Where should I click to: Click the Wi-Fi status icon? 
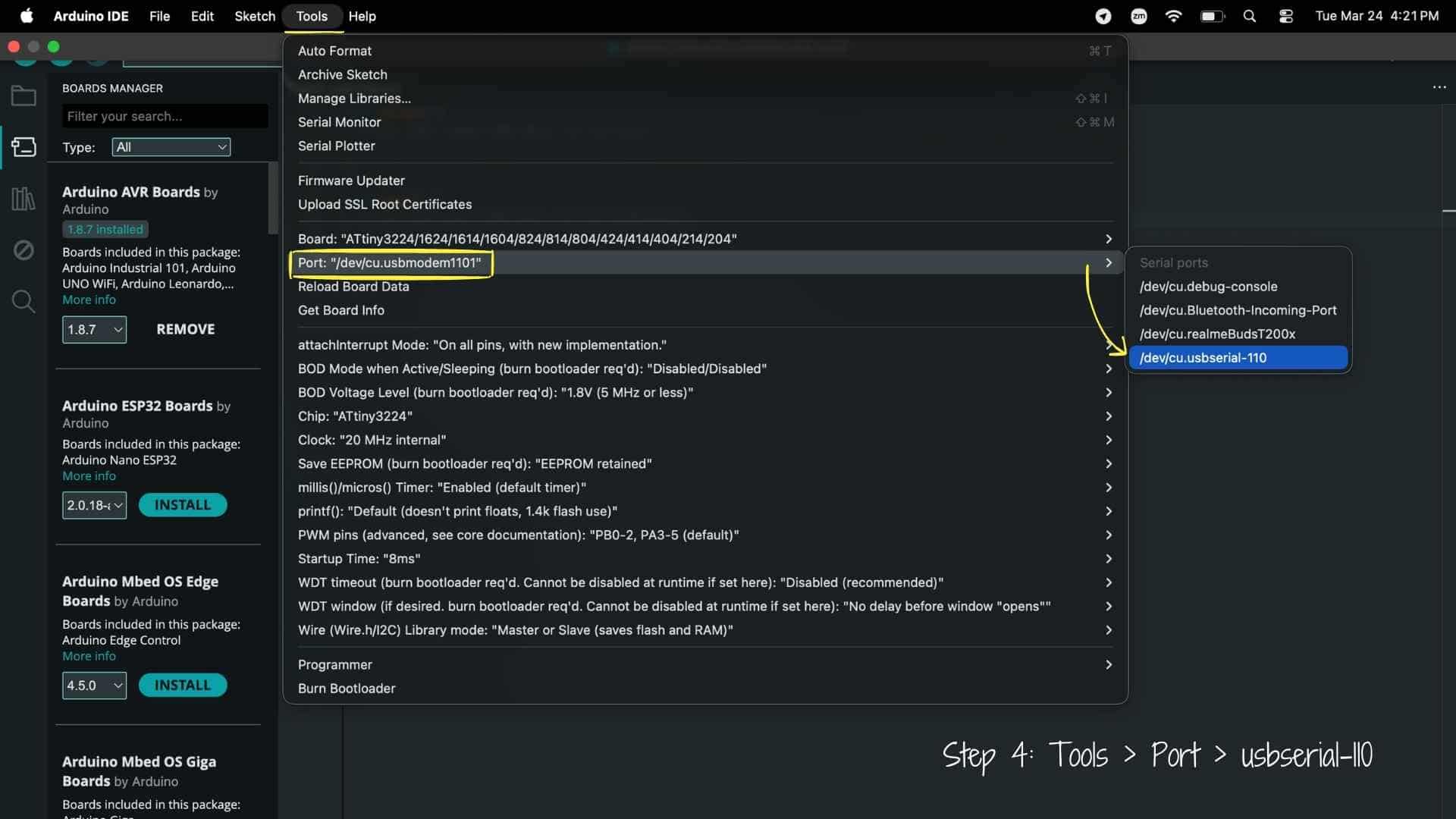(x=1172, y=16)
